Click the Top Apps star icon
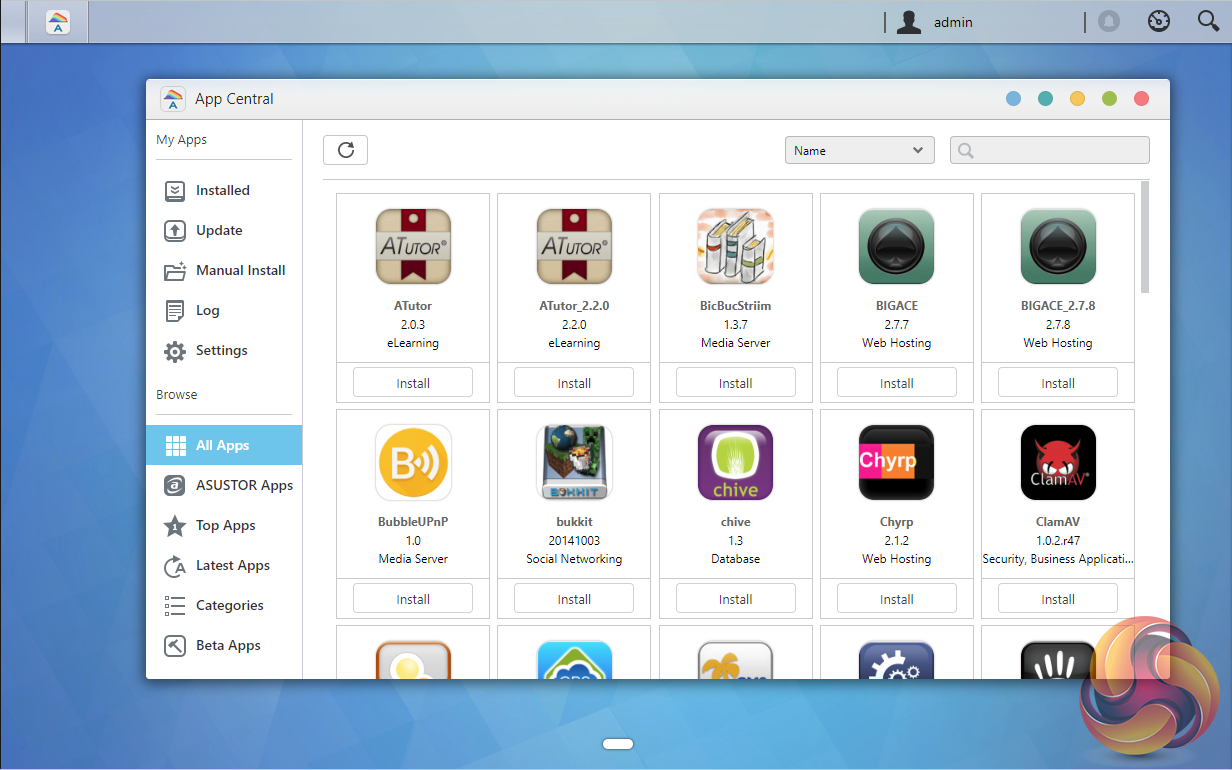Image resolution: width=1232 pixels, height=770 pixels. (x=175, y=525)
